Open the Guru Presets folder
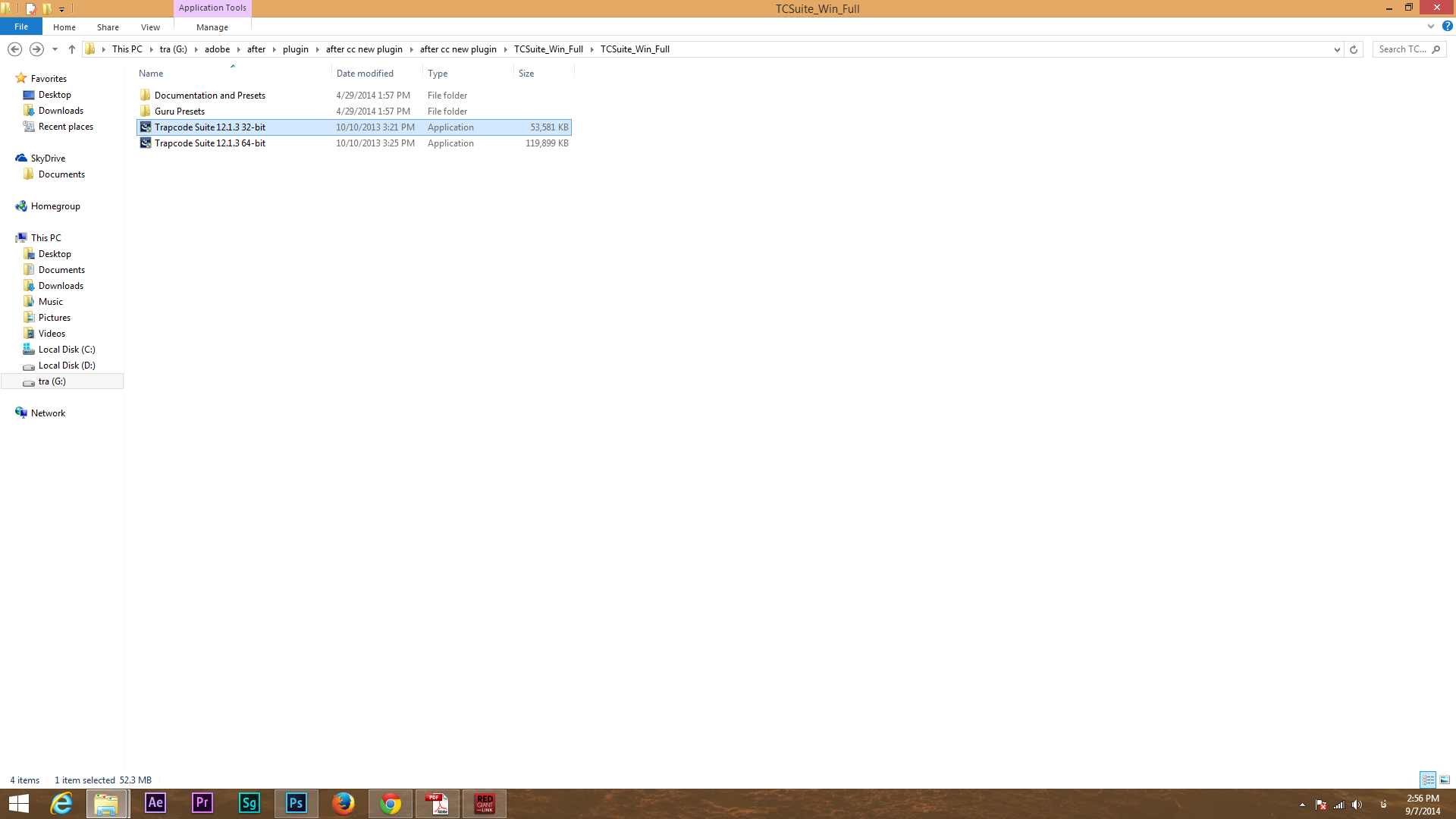Viewport: 1456px width, 819px height. pos(179,110)
